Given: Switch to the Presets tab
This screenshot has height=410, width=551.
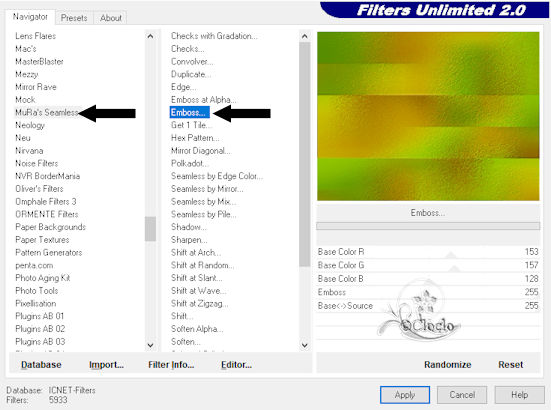Looking at the screenshot, I should pos(74,18).
